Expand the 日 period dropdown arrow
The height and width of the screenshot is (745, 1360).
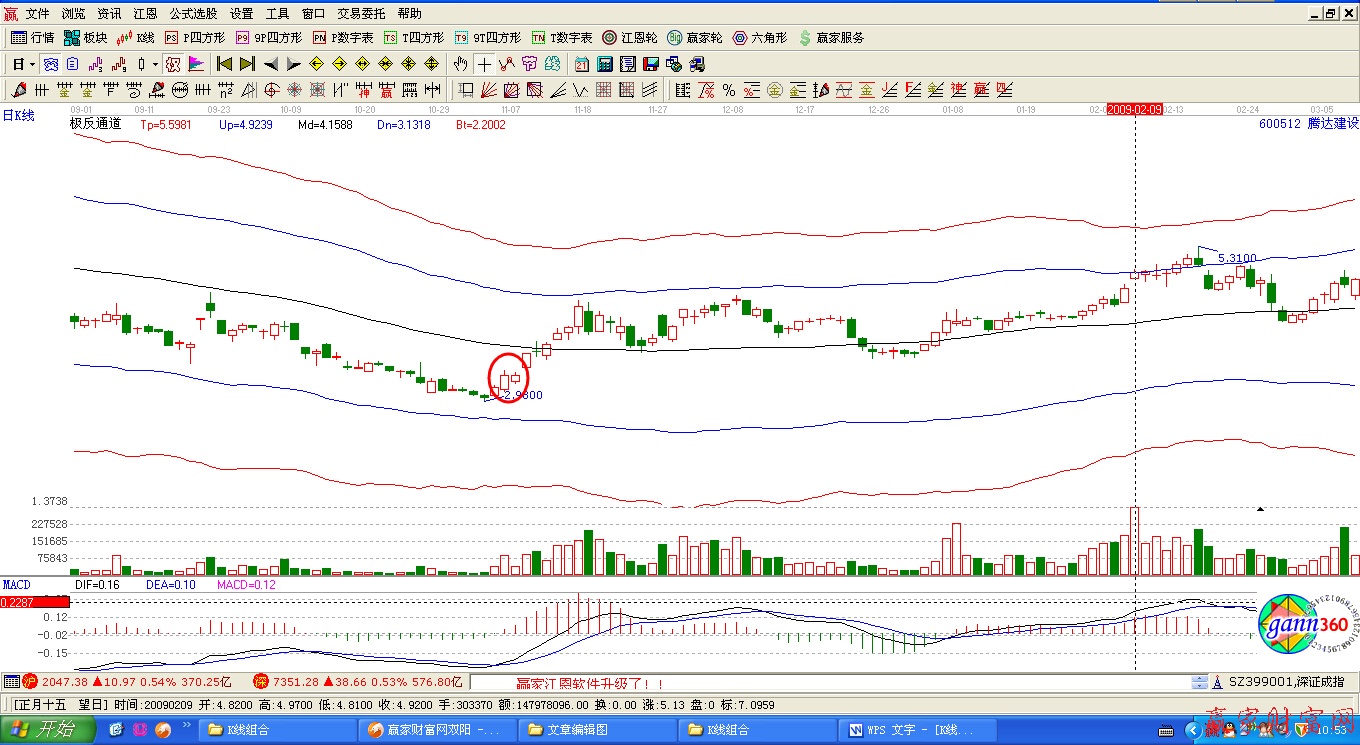pyautogui.click(x=32, y=64)
